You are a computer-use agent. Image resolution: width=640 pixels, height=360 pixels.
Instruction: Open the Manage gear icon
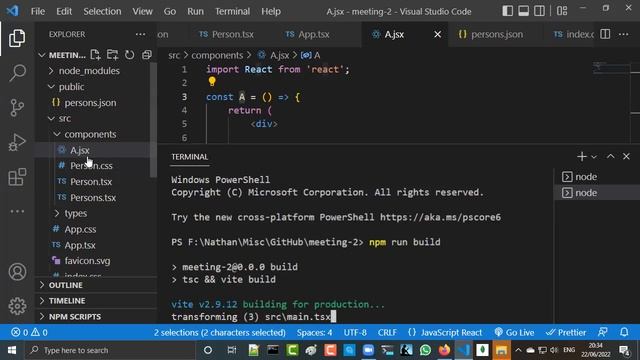coord(17,306)
